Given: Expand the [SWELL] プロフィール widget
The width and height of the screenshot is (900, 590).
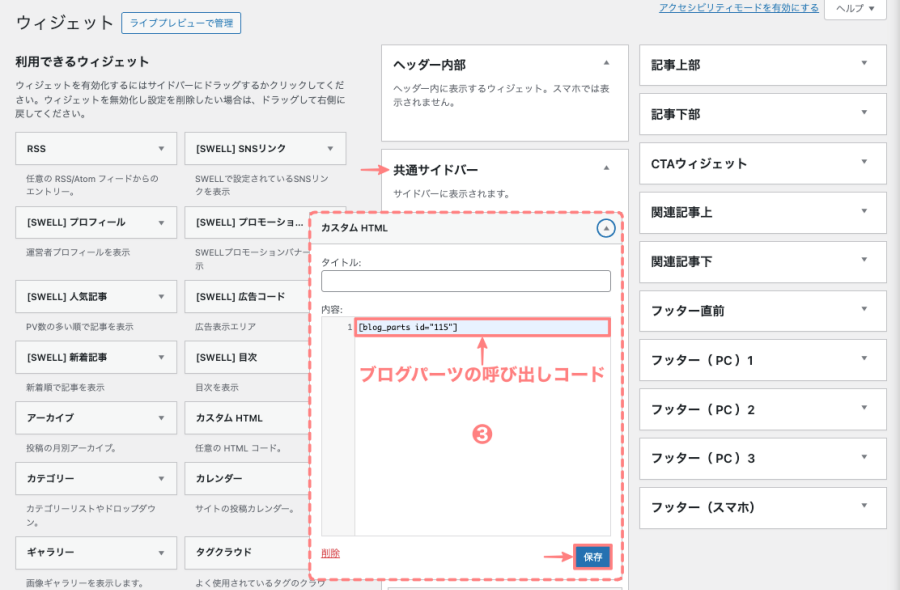Looking at the screenshot, I should [160, 222].
